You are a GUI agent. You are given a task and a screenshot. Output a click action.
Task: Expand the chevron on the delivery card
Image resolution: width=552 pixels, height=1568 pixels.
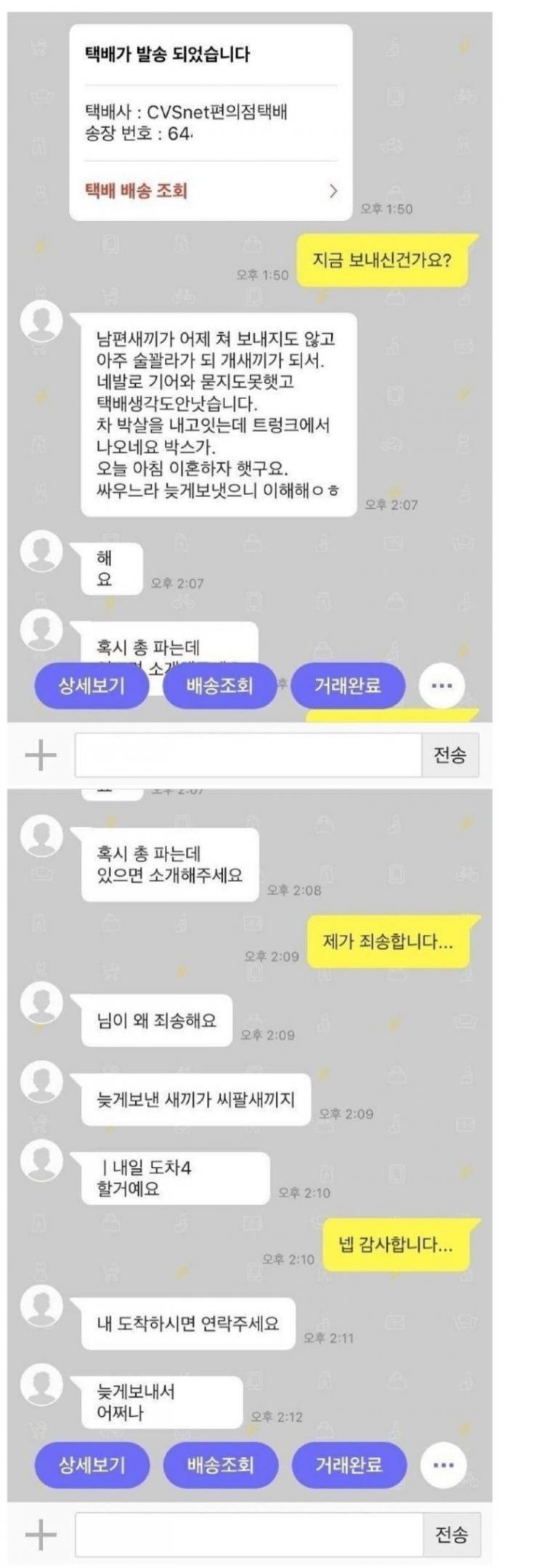pos(333,191)
